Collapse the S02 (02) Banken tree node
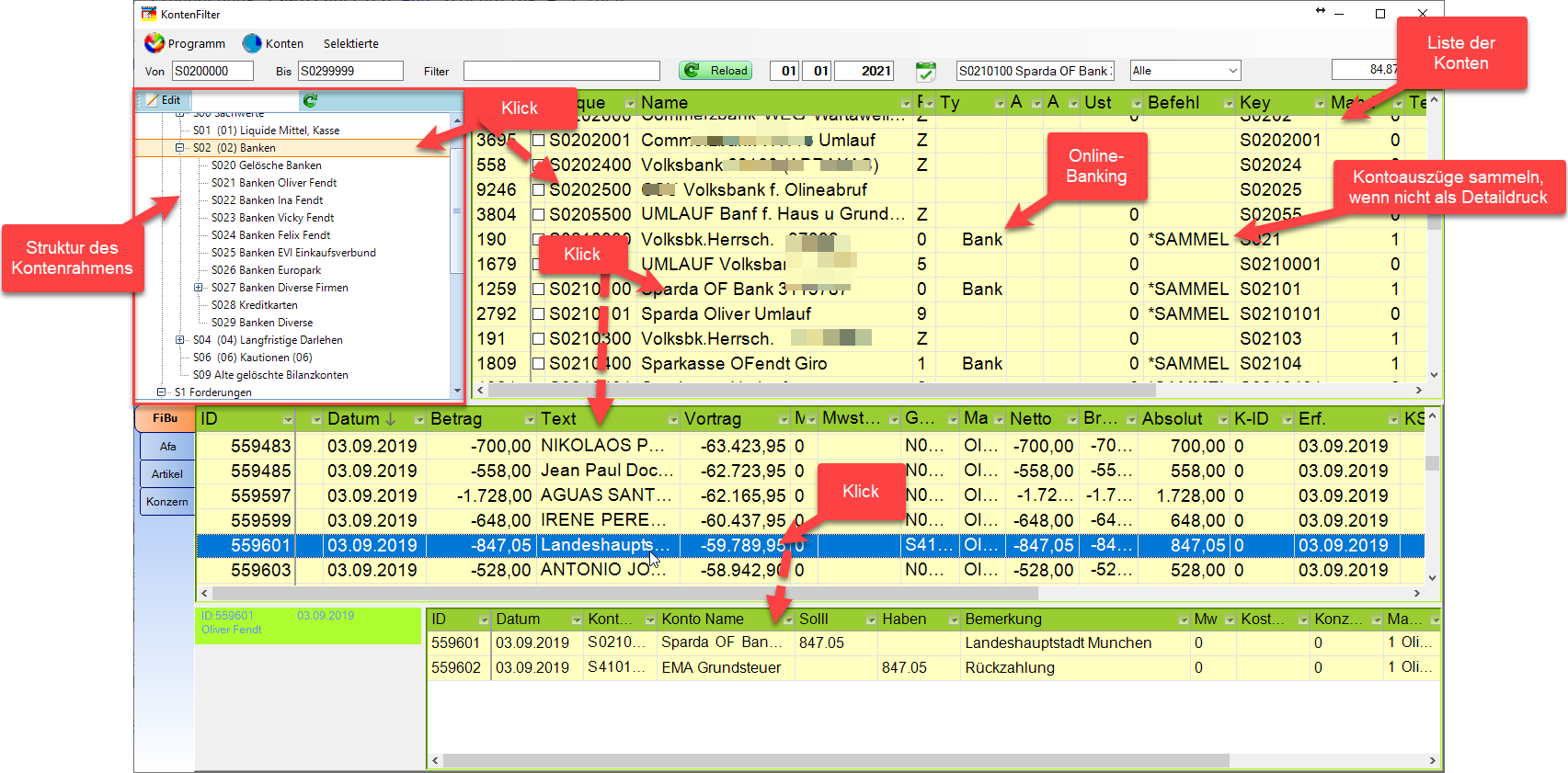Image resolution: width=1568 pixels, height=773 pixels. tap(180, 147)
